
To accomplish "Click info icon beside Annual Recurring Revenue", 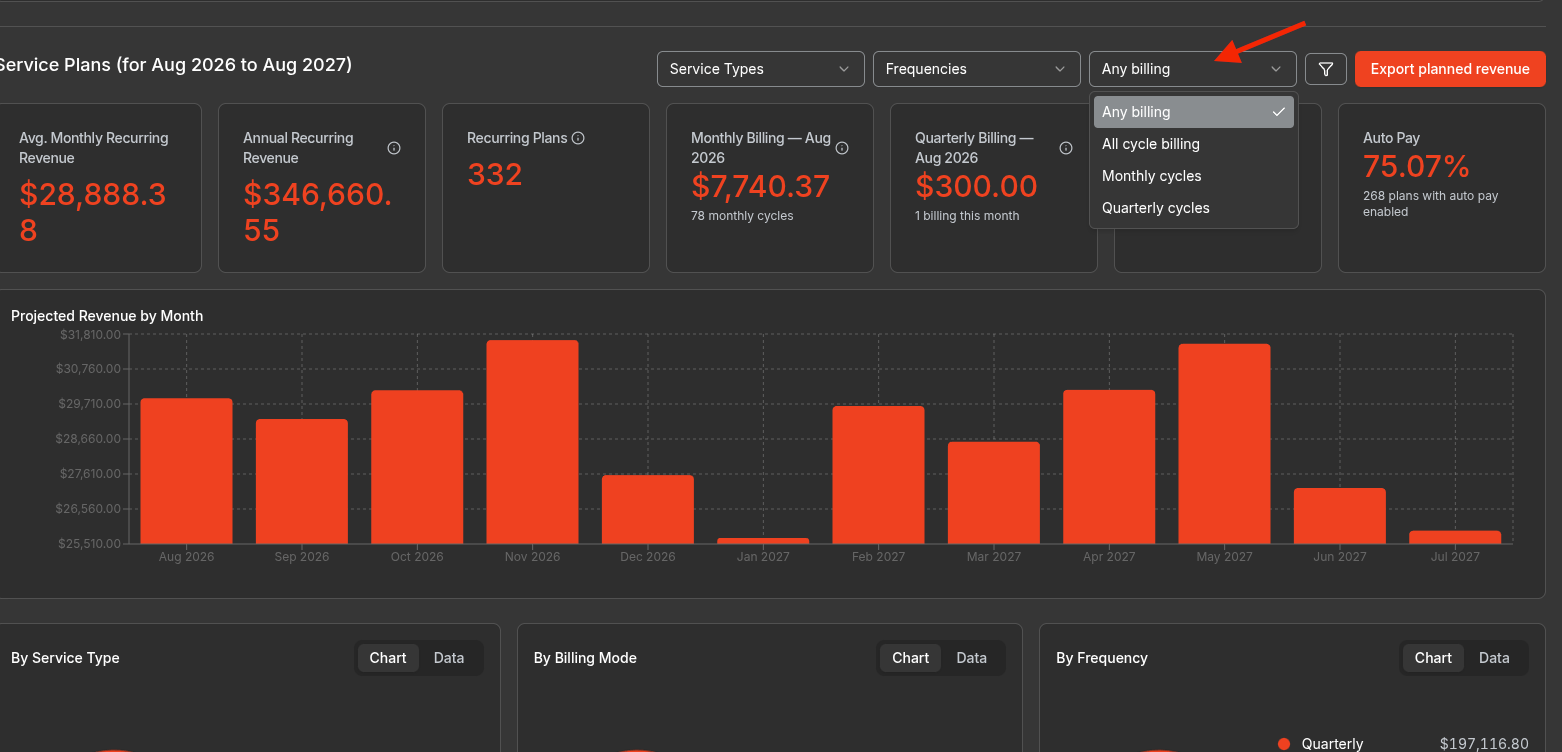I will coord(394,148).
